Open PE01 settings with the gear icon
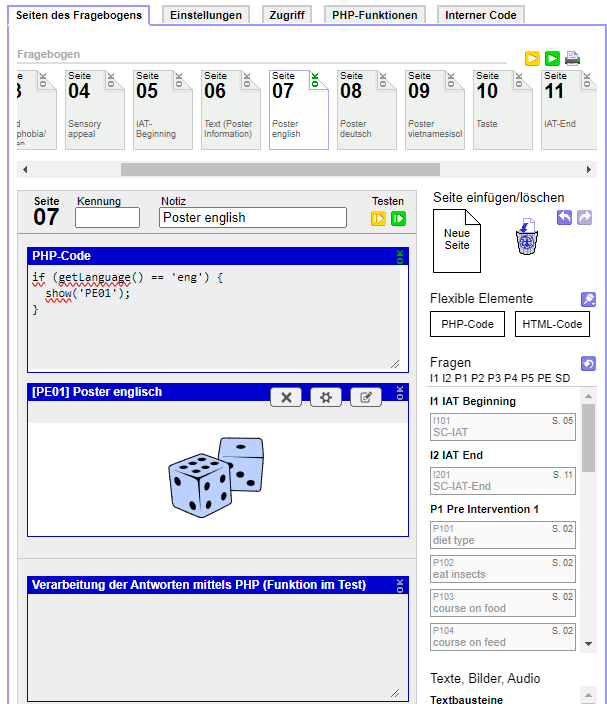 326,397
